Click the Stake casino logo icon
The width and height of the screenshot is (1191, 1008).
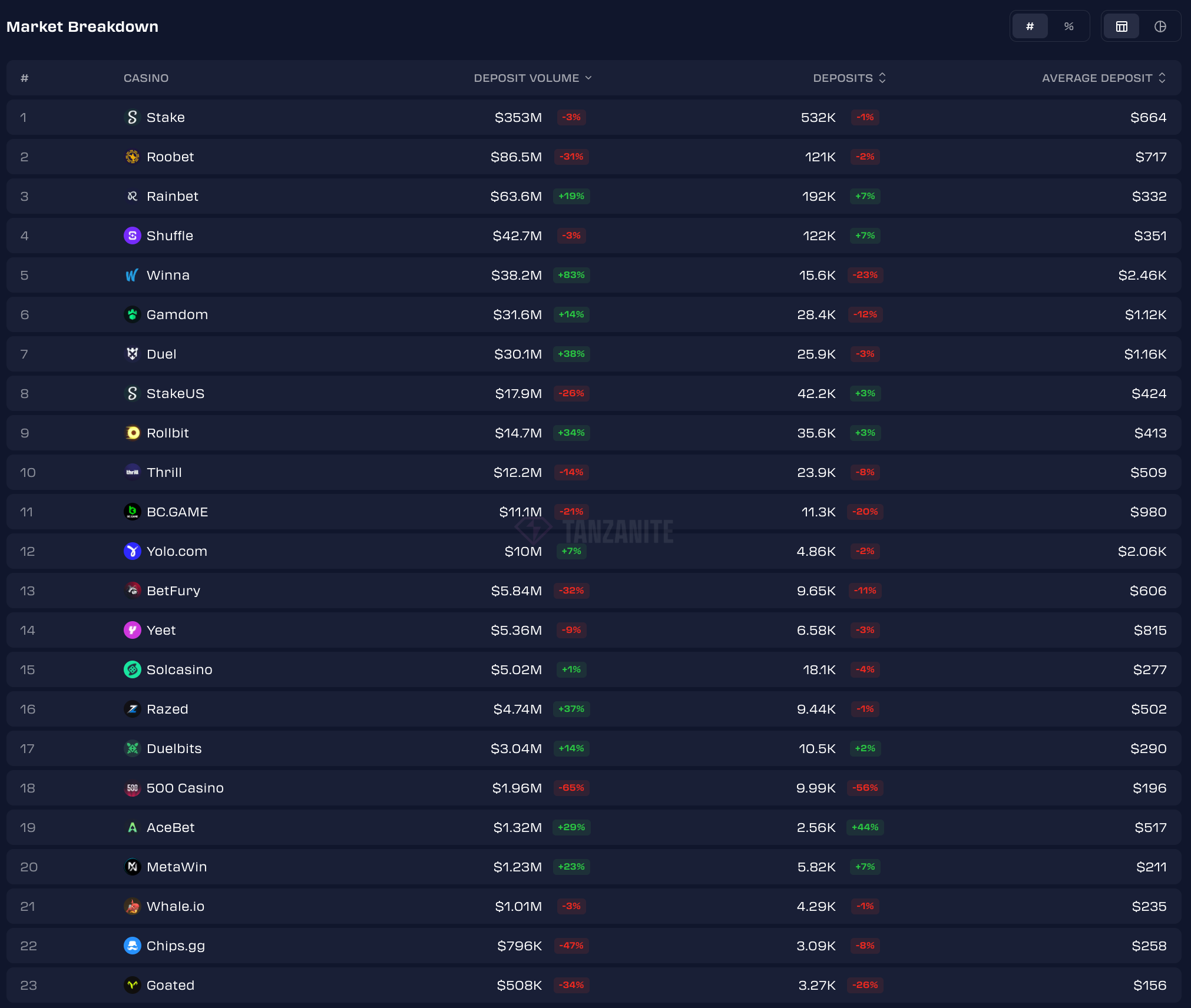pyautogui.click(x=133, y=117)
